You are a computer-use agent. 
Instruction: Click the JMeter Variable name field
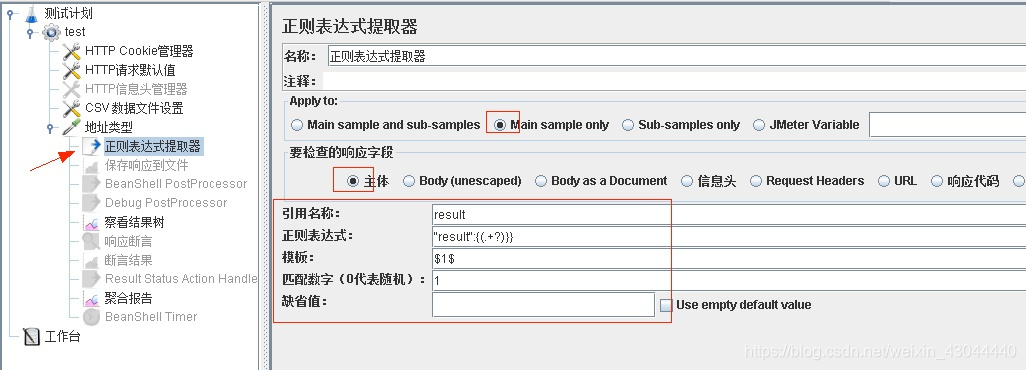pyautogui.click(x=947, y=124)
